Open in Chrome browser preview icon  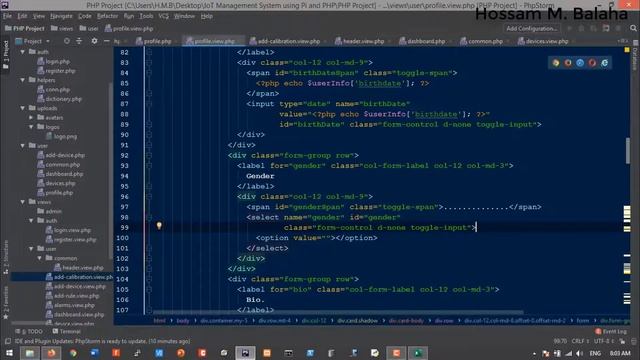[x=556, y=63]
